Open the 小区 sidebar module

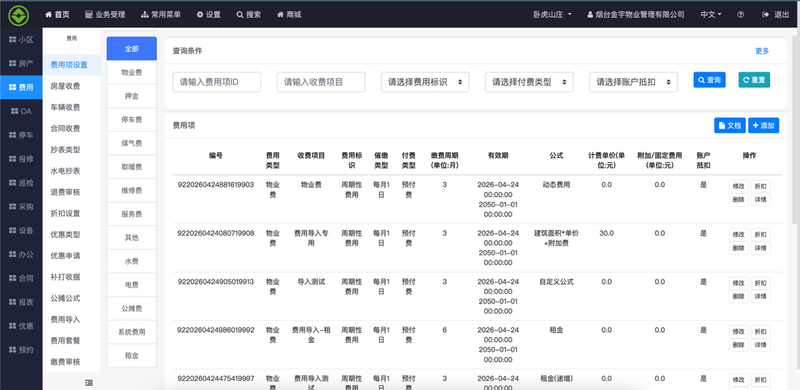pyautogui.click(x=21, y=39)
